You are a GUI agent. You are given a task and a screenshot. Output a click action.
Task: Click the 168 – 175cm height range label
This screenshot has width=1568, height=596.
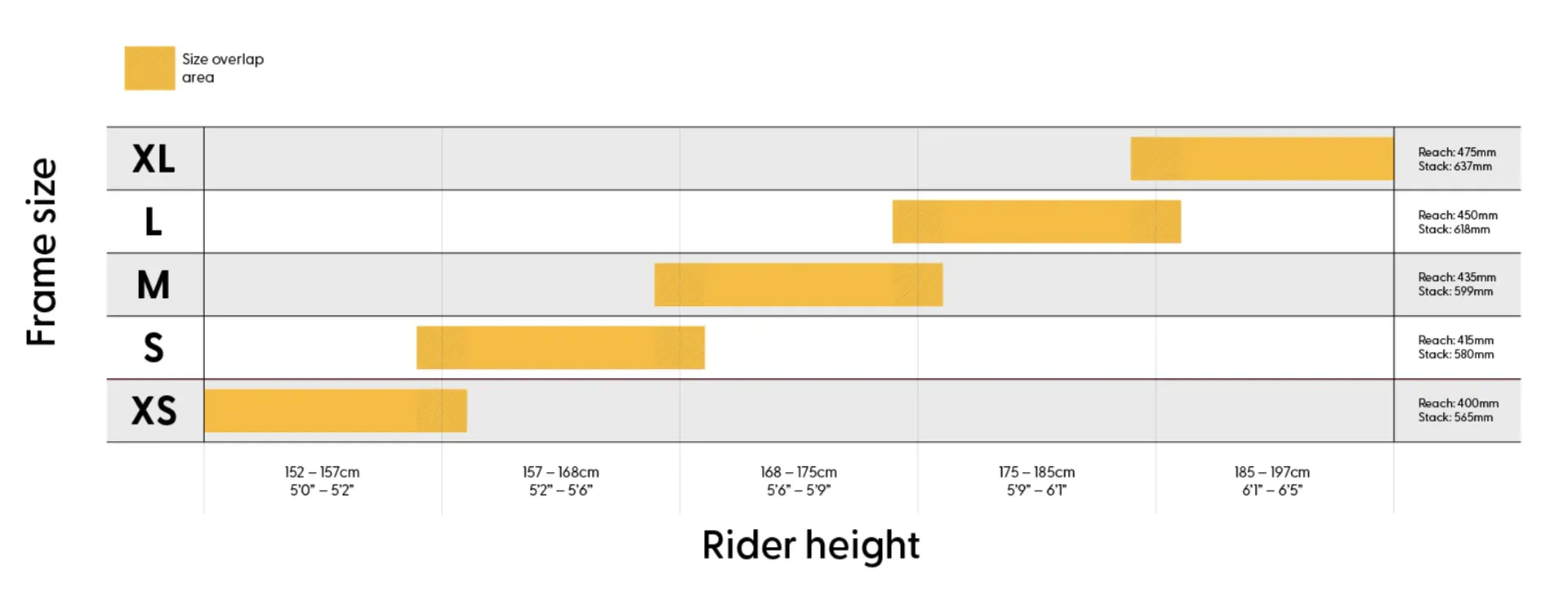[x=798, y=481]
